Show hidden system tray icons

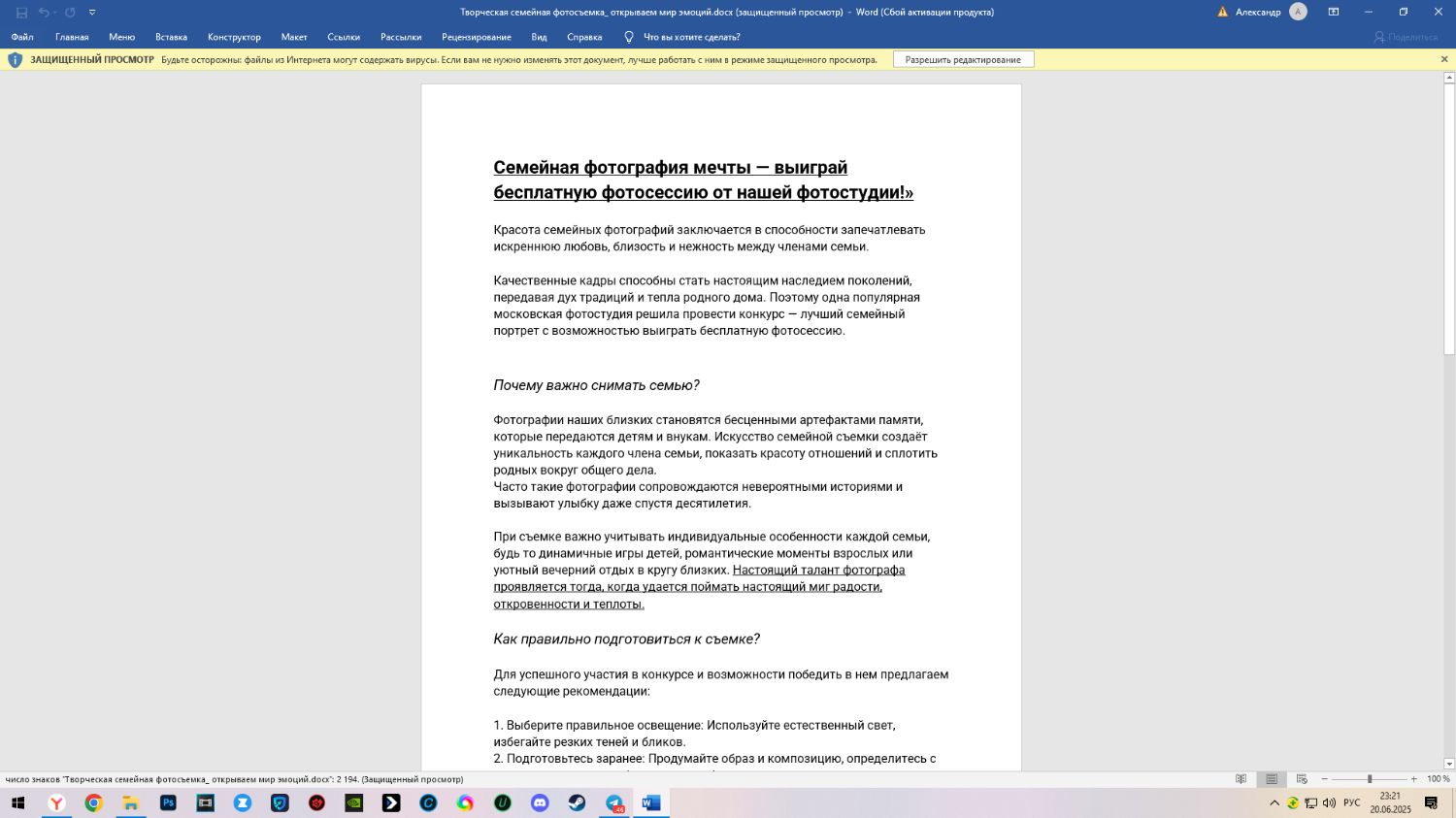point(1274,803)
